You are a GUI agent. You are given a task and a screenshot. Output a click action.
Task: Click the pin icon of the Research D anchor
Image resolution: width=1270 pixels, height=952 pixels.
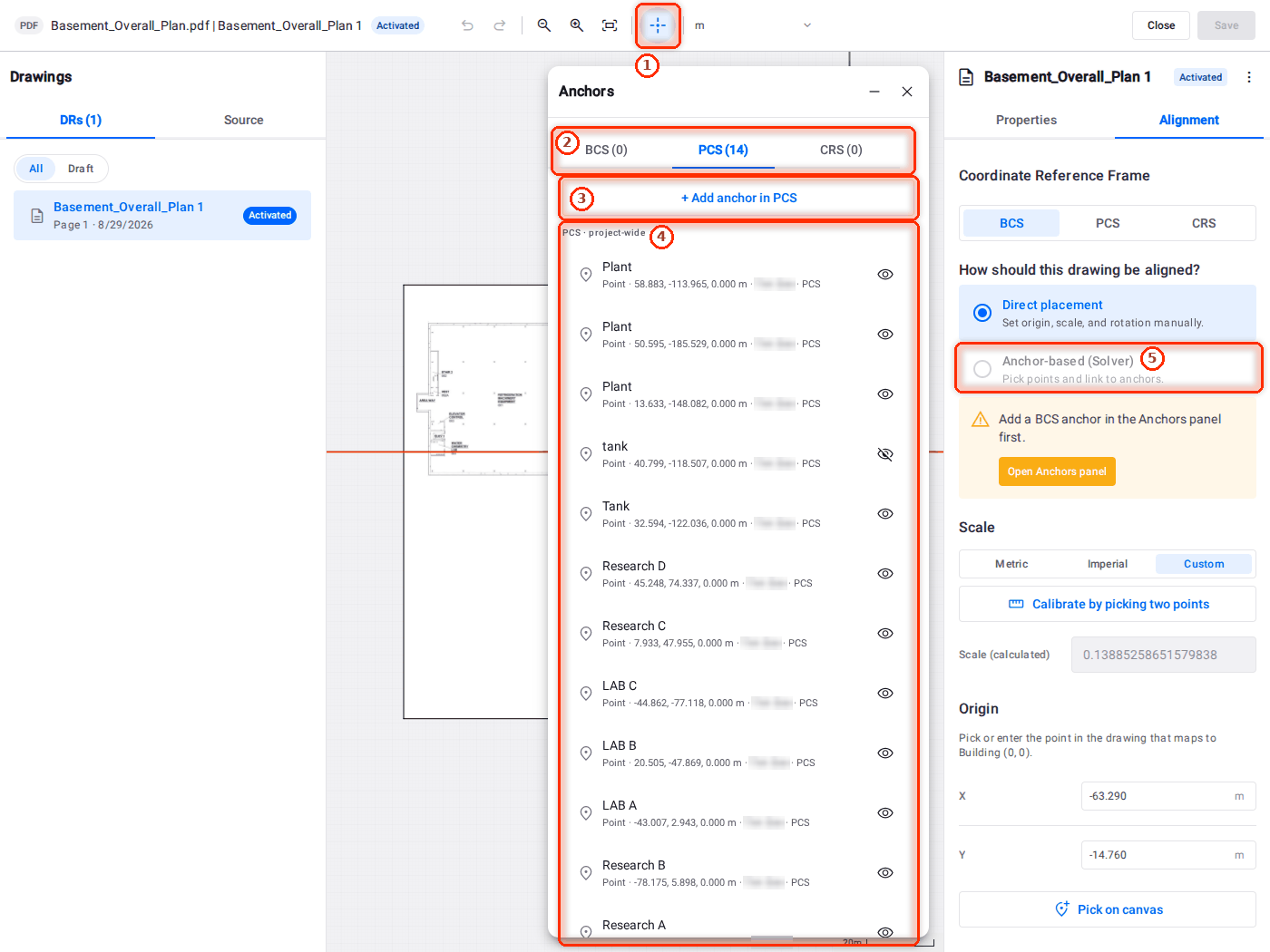[x=586, y=574]
